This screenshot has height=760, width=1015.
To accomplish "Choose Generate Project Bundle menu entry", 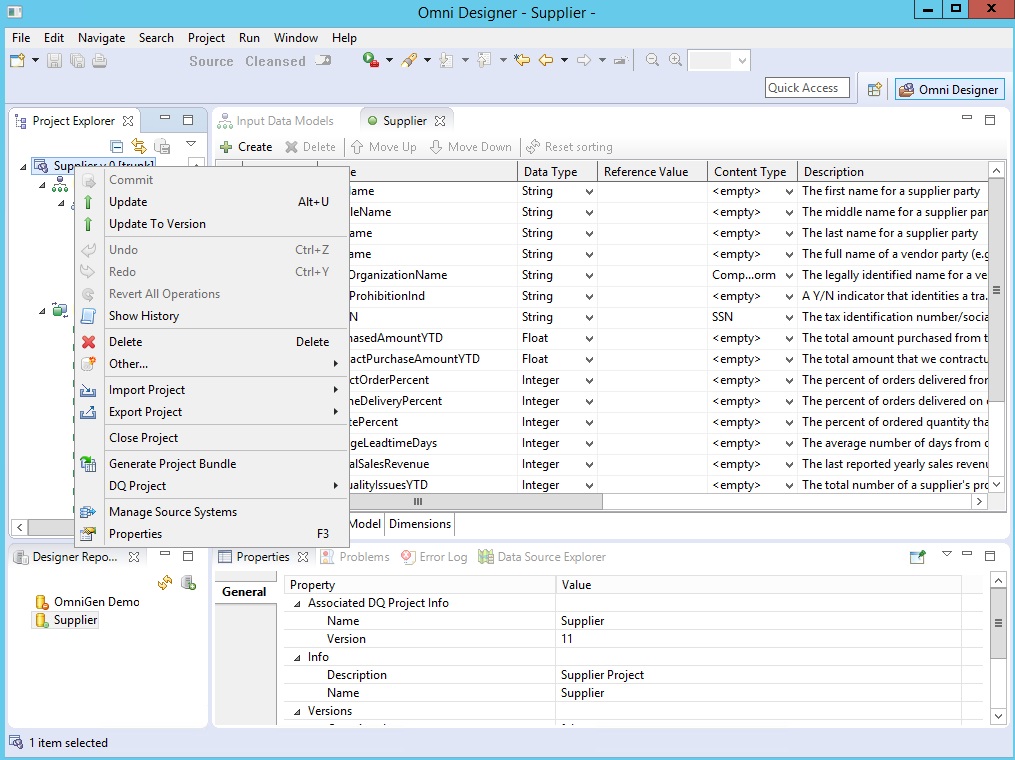I will [212, 464].
